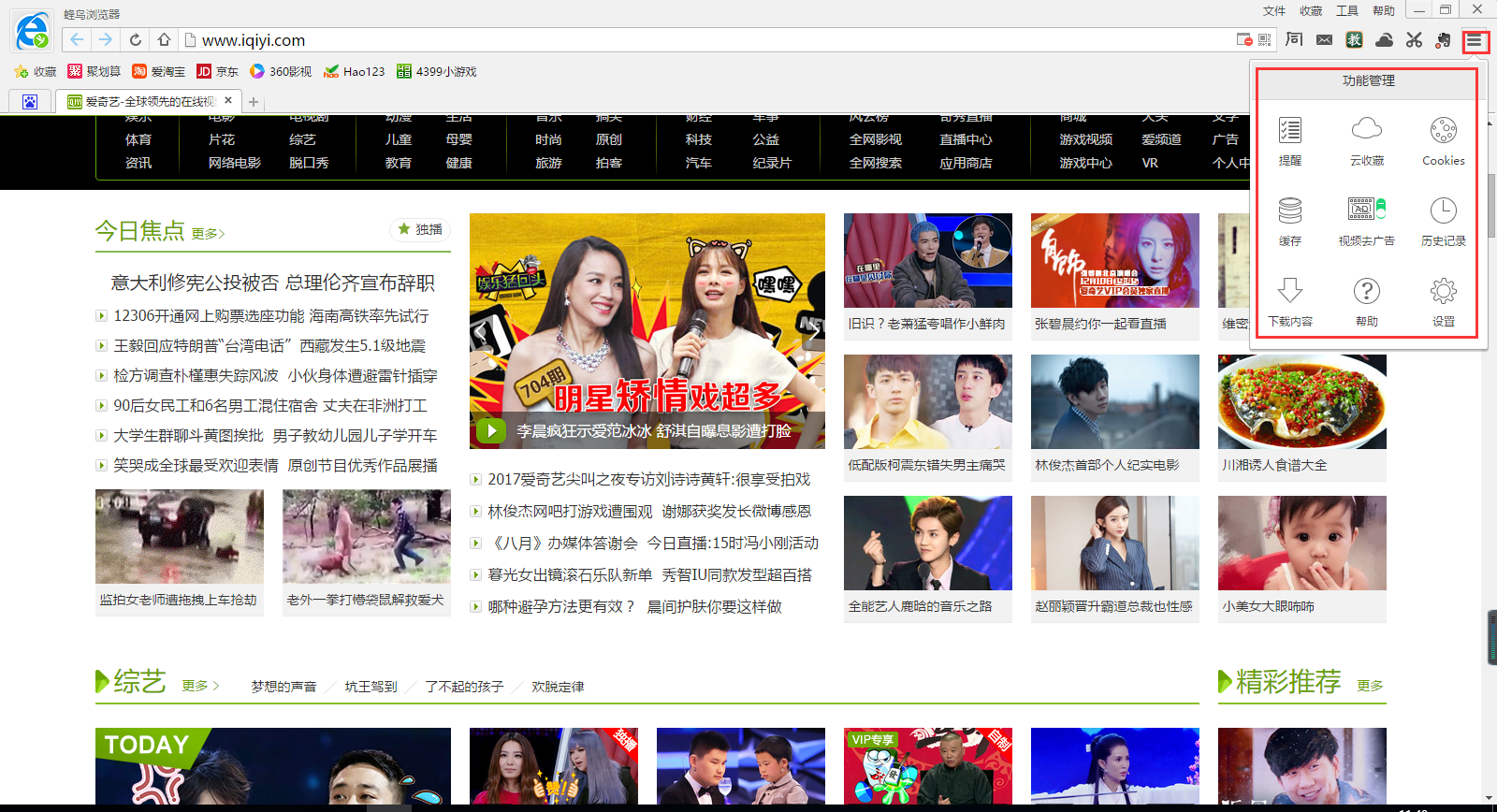The width and height of the screenshot is (1497, 812).
Task: Open the Cookies manager in the function panel
Action: [1443, 131]
